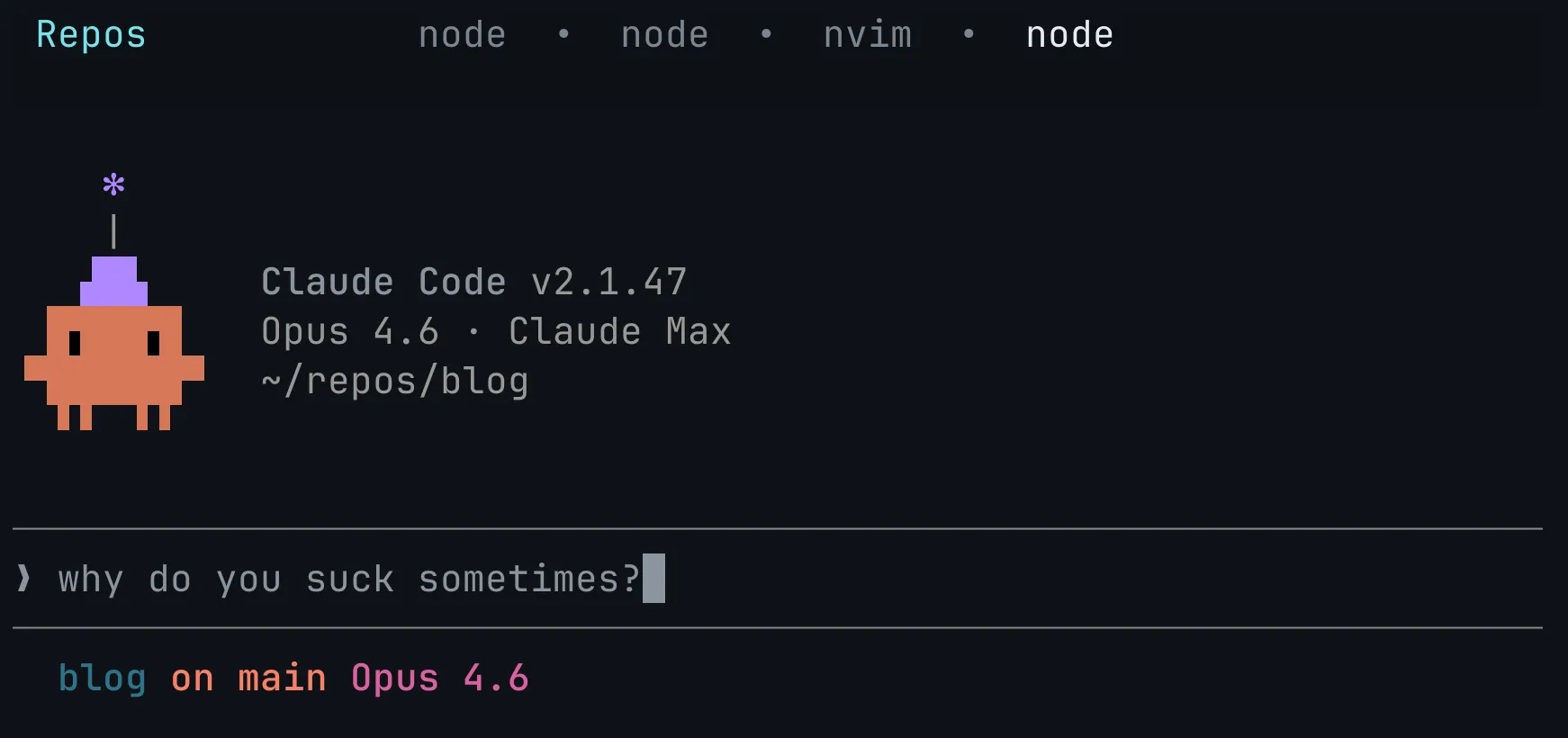
Task: Expand the Repos session label
Action: [90, 34]
